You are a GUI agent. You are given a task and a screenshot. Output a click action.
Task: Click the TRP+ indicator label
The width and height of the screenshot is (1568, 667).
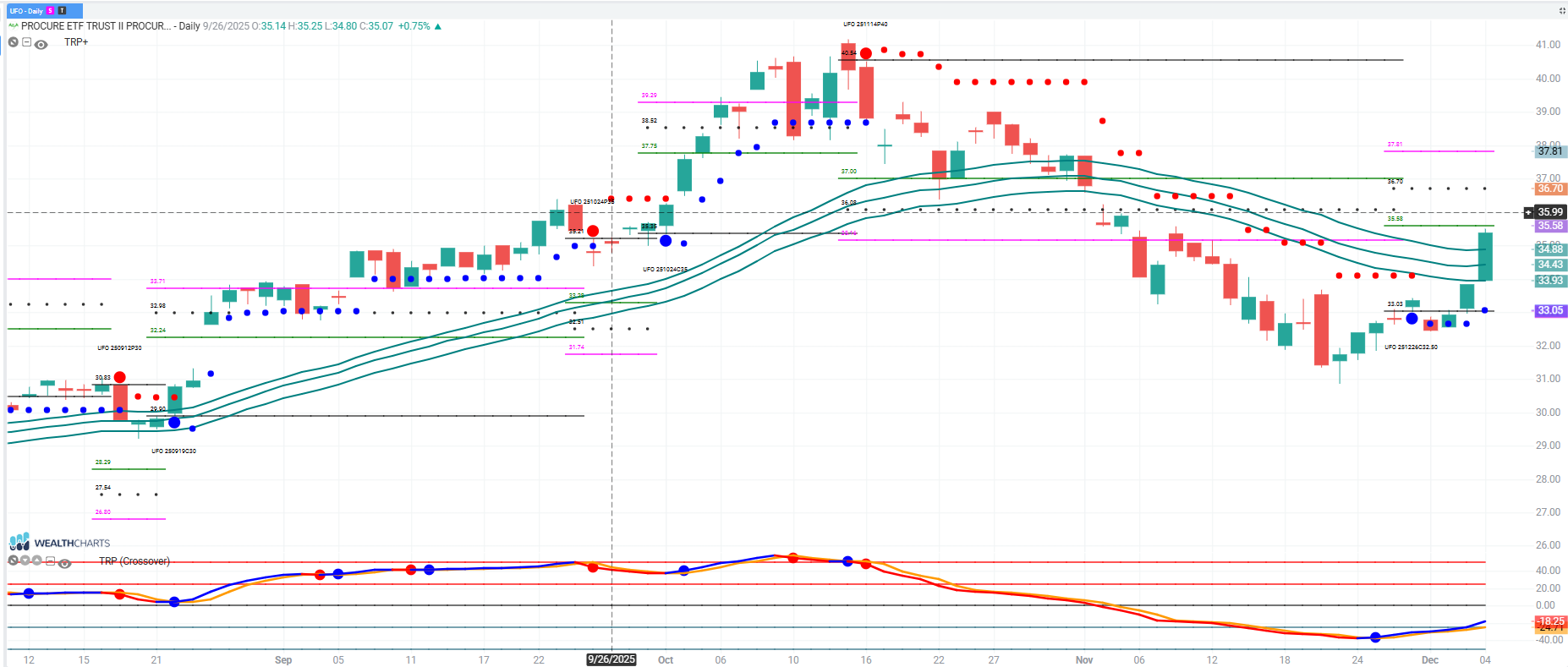click(76, 42)
